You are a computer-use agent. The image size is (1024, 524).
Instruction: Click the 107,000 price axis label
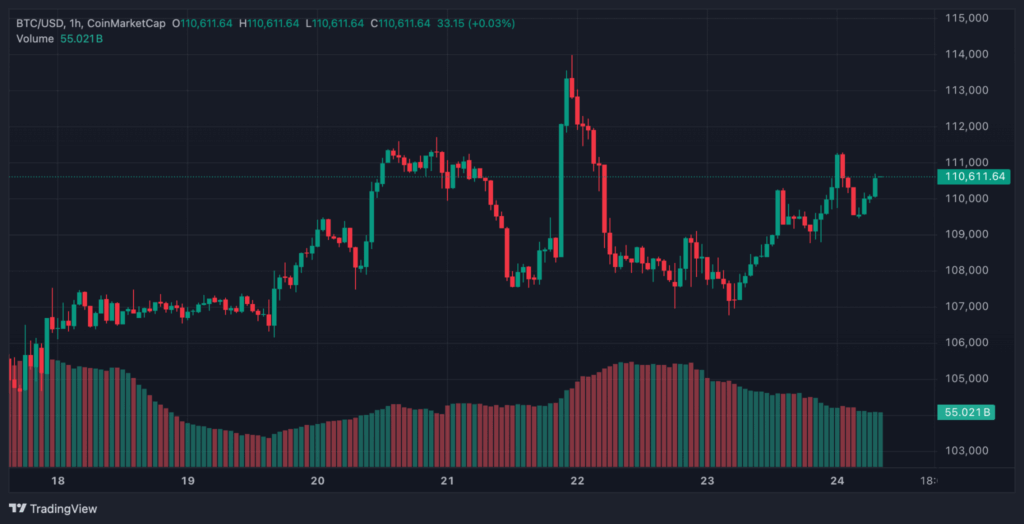coord(966,306)
